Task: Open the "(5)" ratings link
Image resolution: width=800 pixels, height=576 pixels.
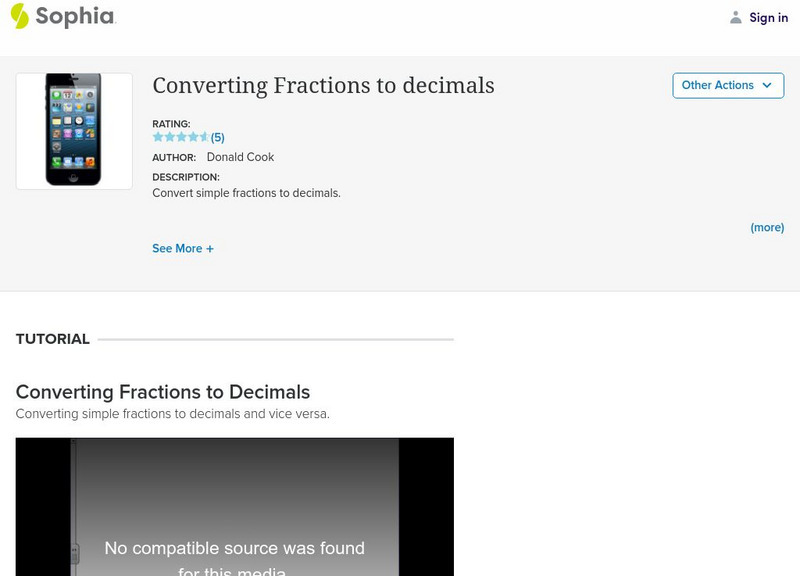Action: pos(218,135)
